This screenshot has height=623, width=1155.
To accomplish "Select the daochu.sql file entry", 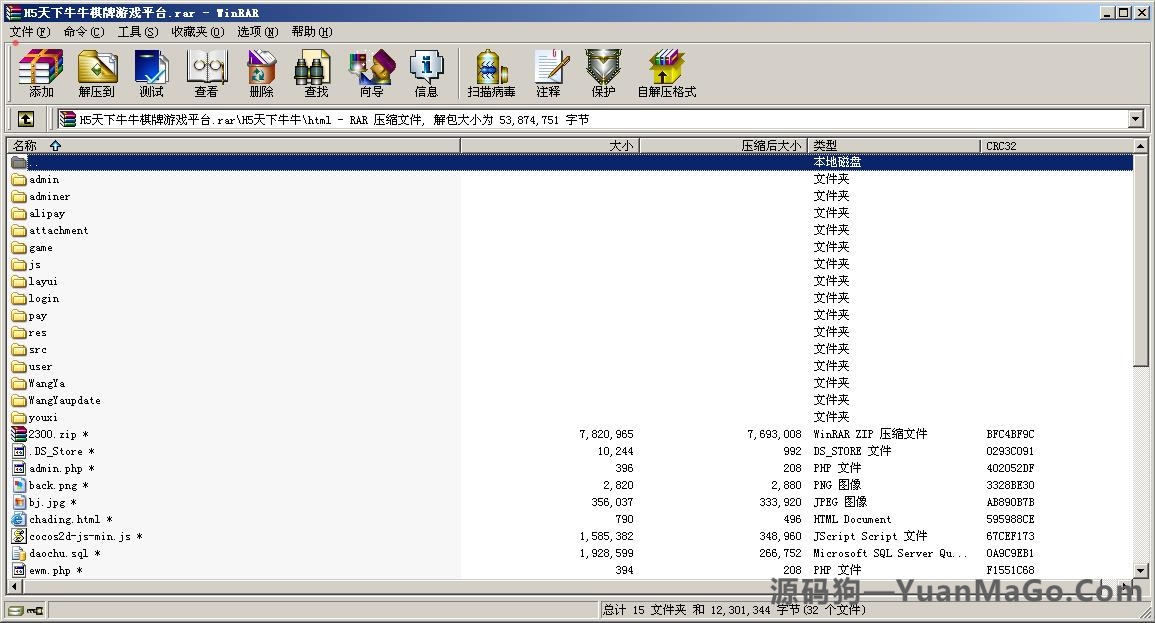I will click(x=58, y=553).
